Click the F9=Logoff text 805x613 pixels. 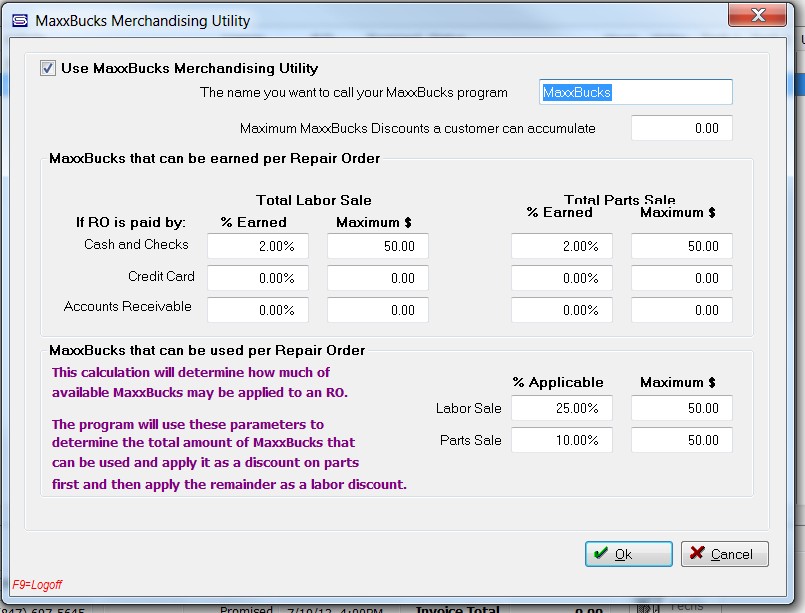(x=37, y=585)
